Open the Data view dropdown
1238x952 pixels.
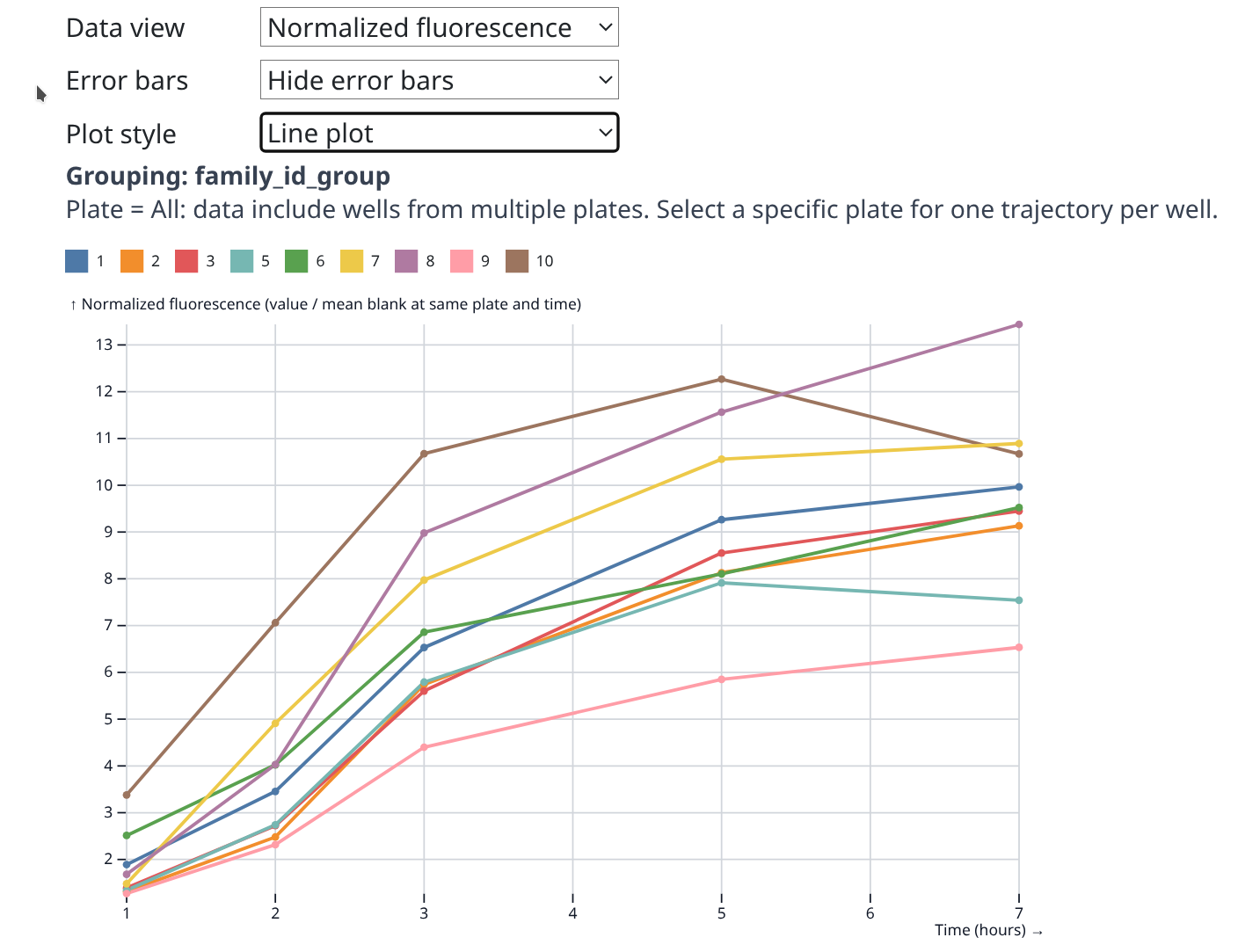pos(439,27)
